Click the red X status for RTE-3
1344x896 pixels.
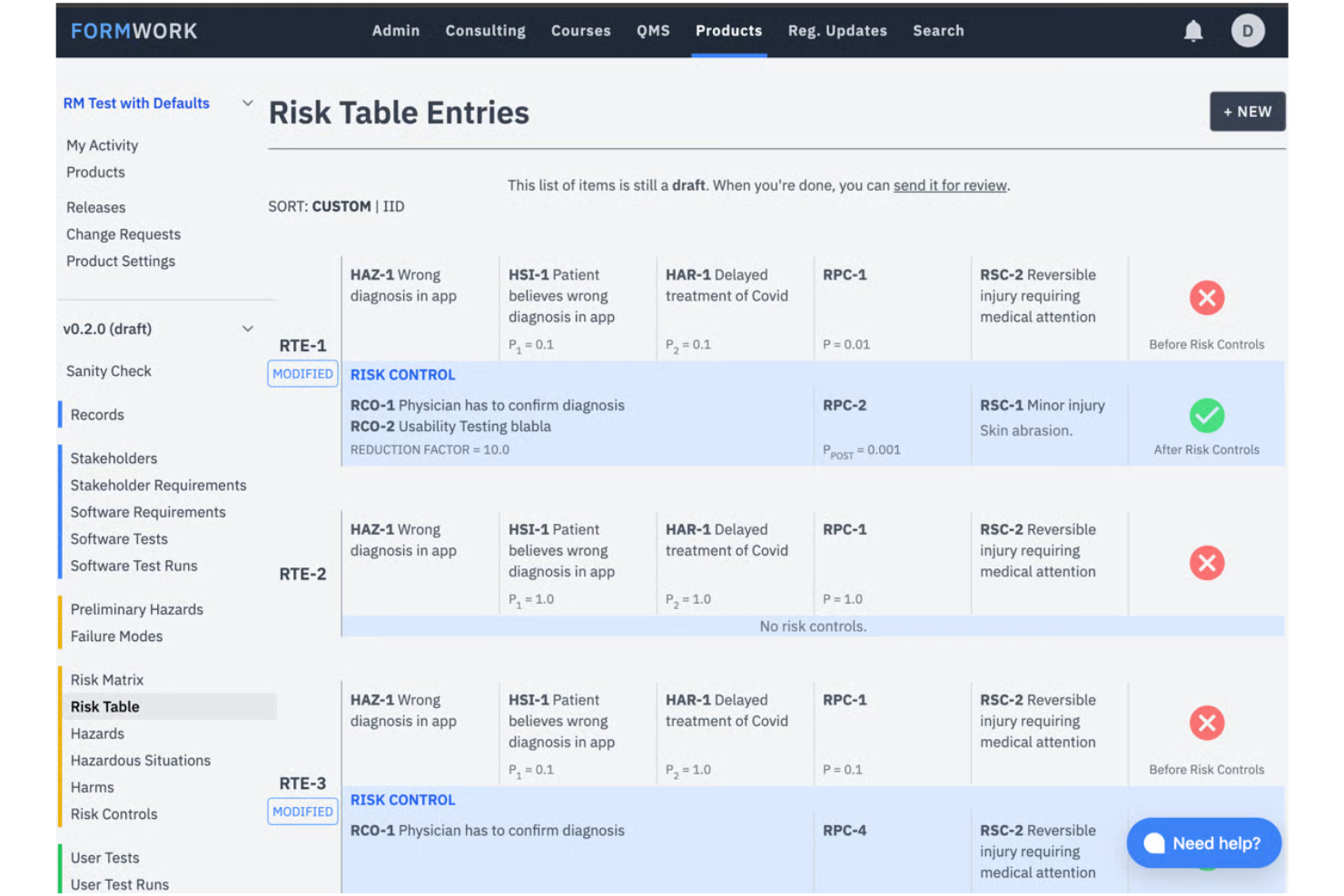1207,724
